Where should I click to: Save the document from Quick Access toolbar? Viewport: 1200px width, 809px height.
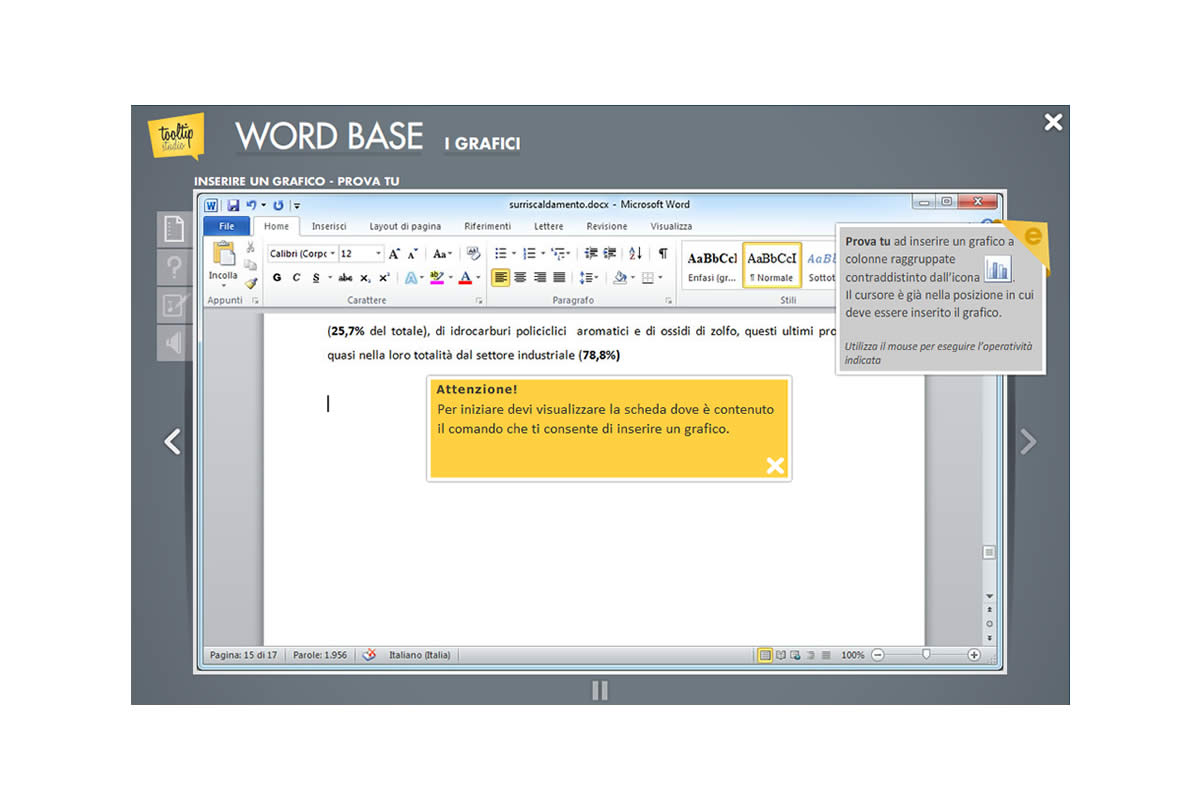[233, 205]
